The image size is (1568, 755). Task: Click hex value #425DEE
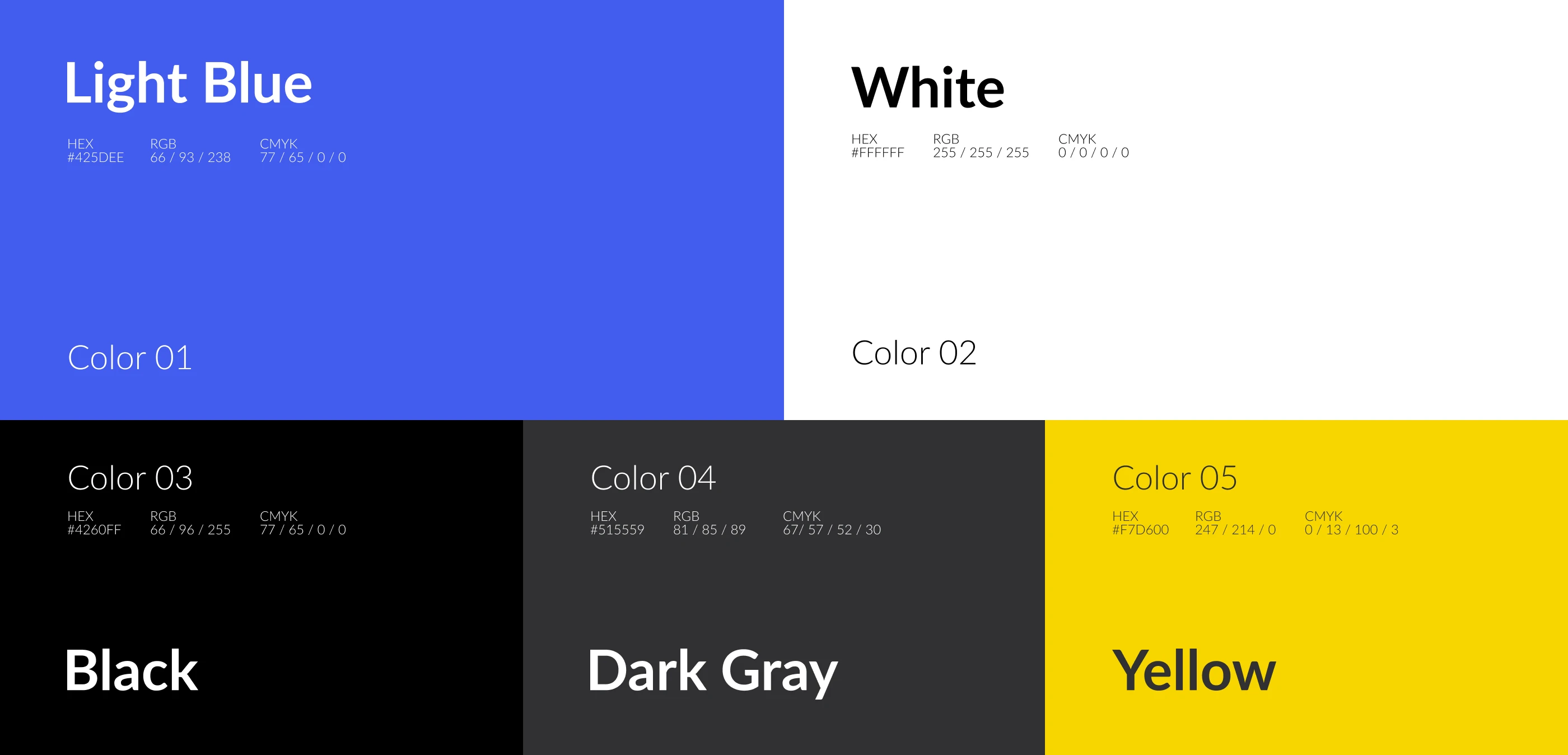[x=96, y=158]
